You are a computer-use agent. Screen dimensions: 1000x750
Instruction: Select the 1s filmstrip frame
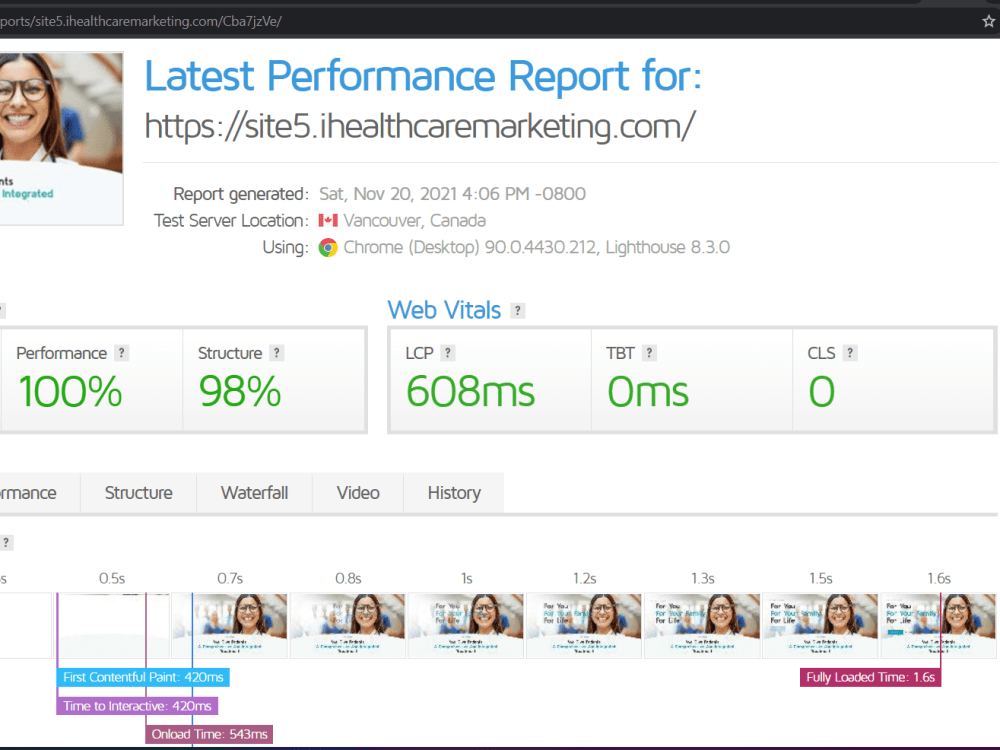tap(466, 626)
